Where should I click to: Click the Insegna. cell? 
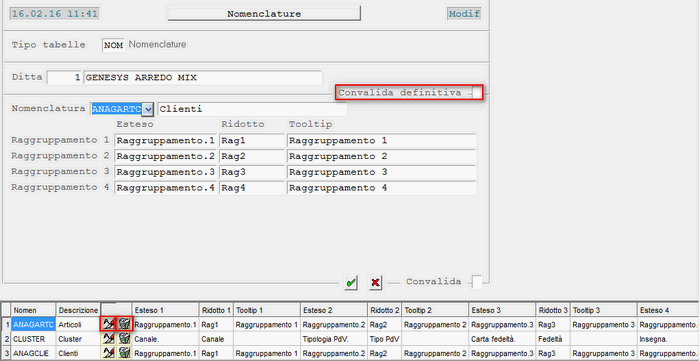tap(668, 339)
